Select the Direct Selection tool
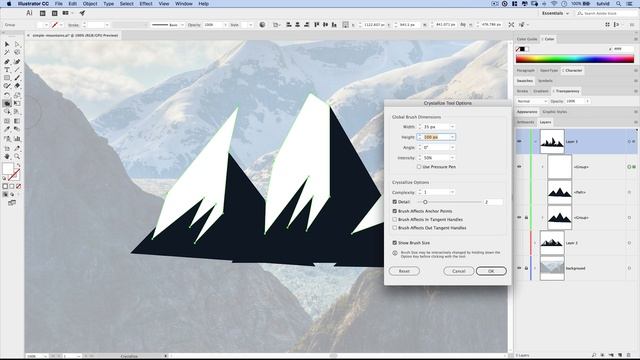Viewport: 640px width, 360px height. tap(17, 44)
